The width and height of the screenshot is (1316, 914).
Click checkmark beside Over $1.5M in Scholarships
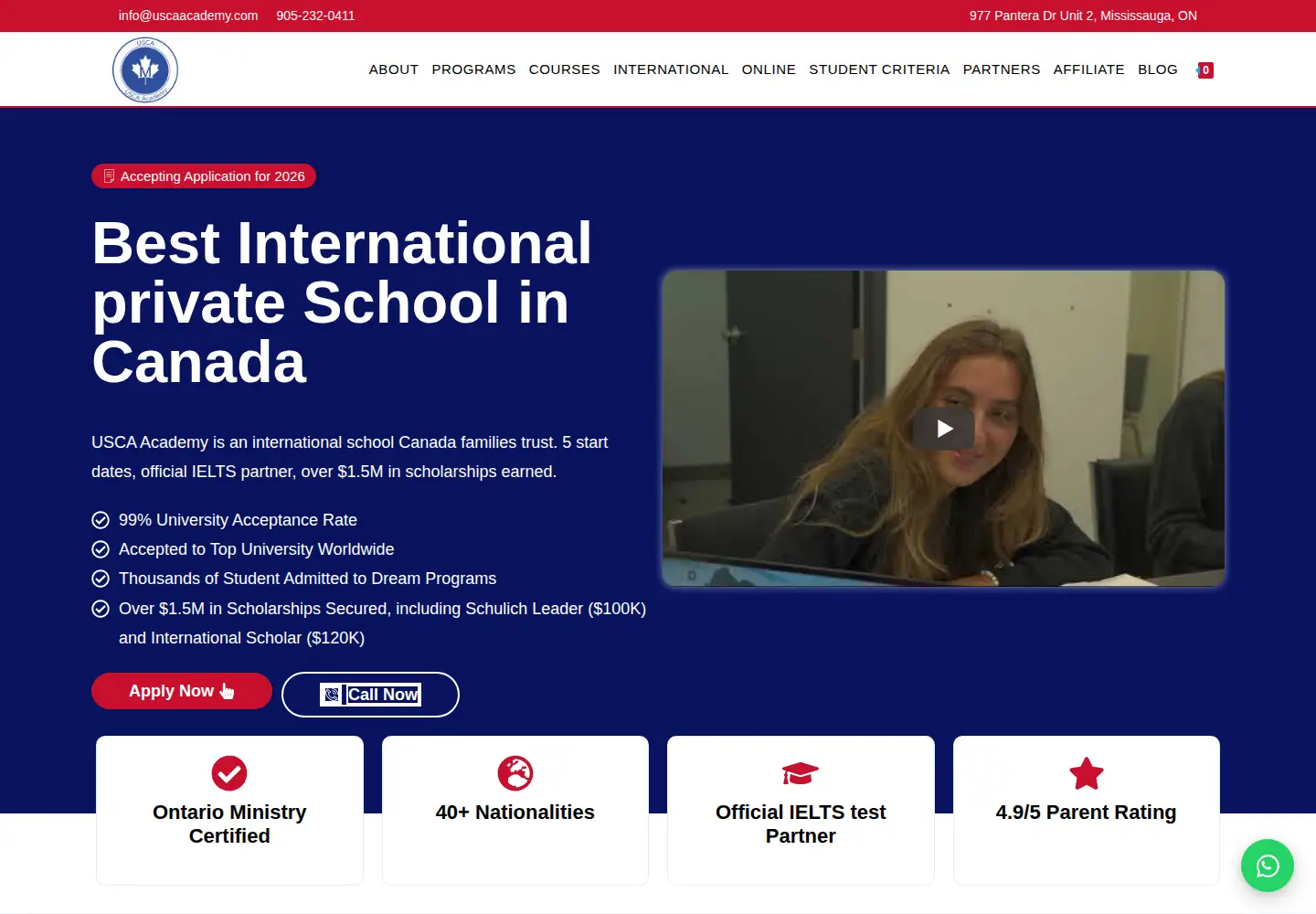(101, 609)
